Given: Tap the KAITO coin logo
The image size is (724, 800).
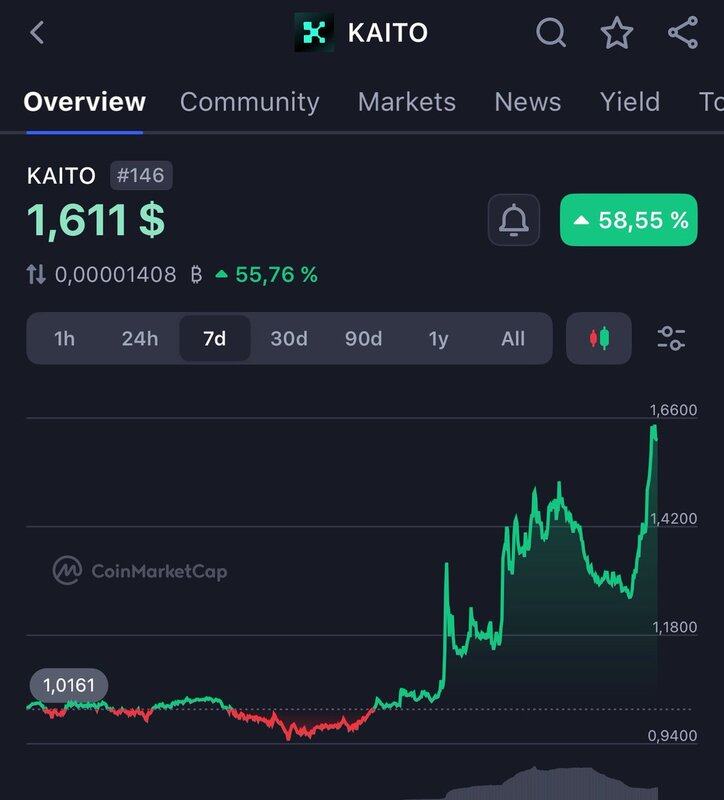Looking at the screenshot, I should point(314,33).
